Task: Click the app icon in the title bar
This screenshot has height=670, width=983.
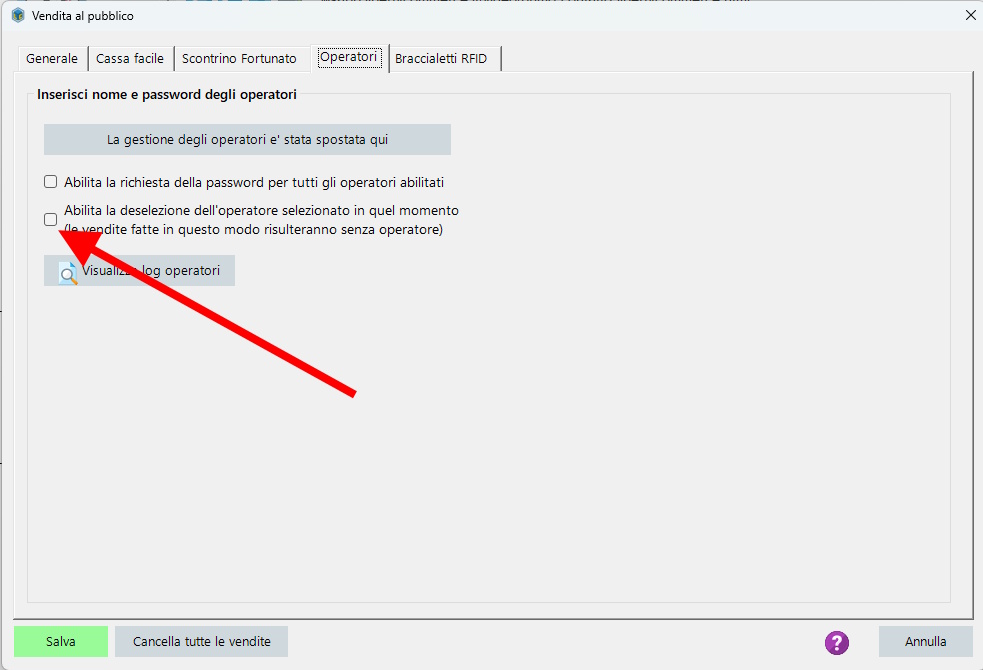Action: click(x=17, y=15)
